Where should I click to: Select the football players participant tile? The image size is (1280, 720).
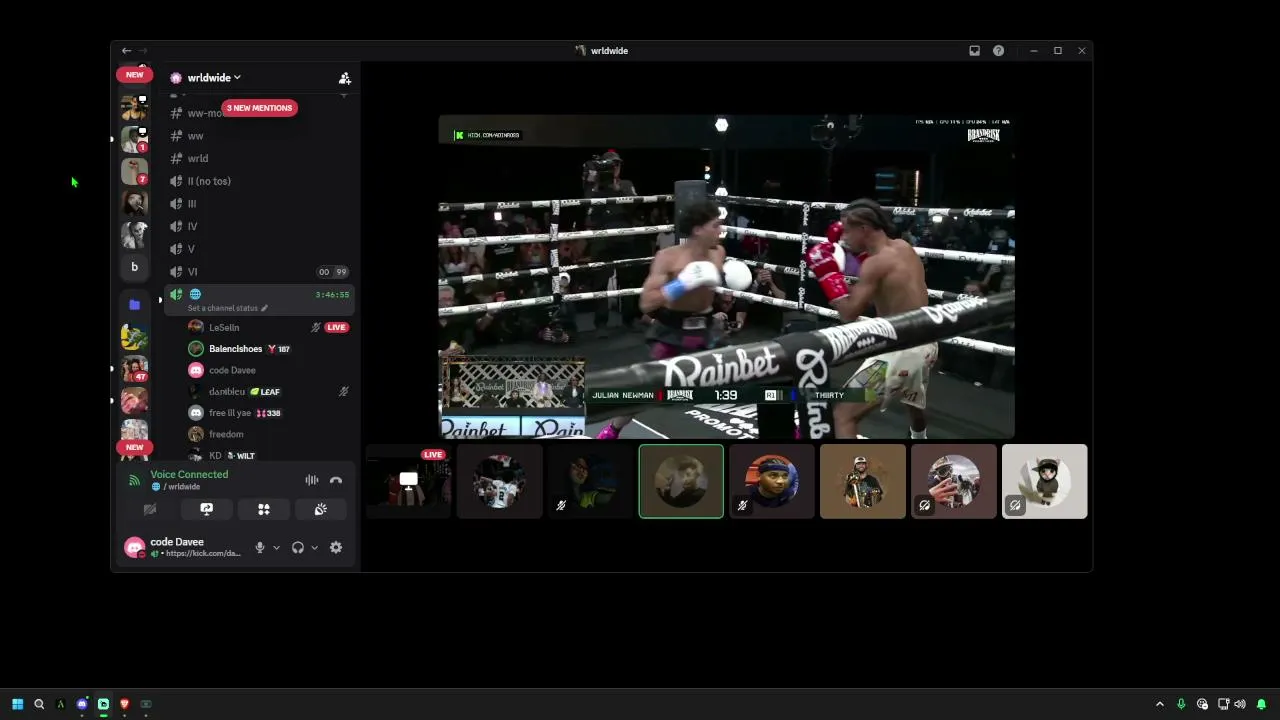[499, 482]
